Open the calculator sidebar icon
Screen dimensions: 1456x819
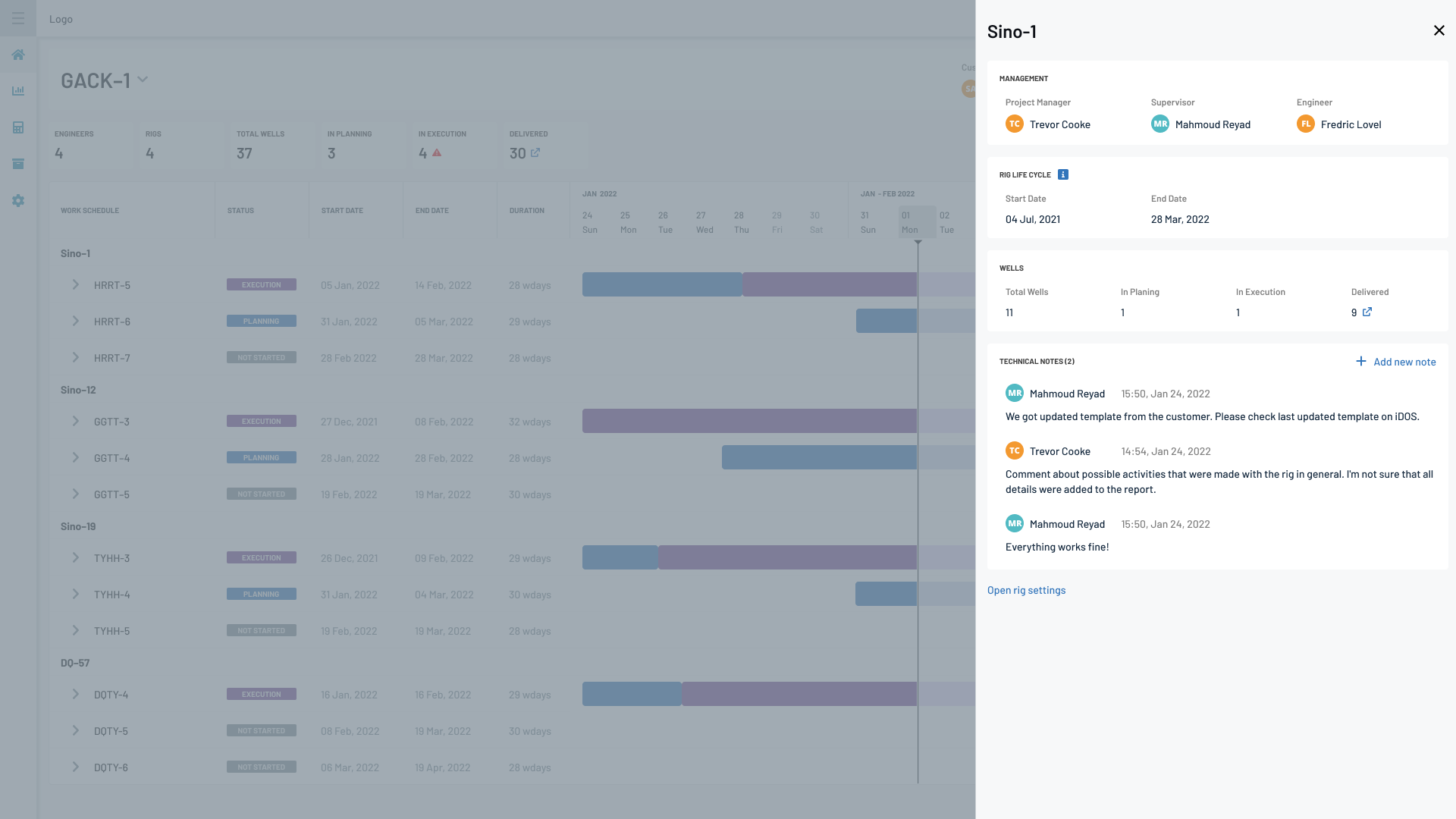point(18,127)
